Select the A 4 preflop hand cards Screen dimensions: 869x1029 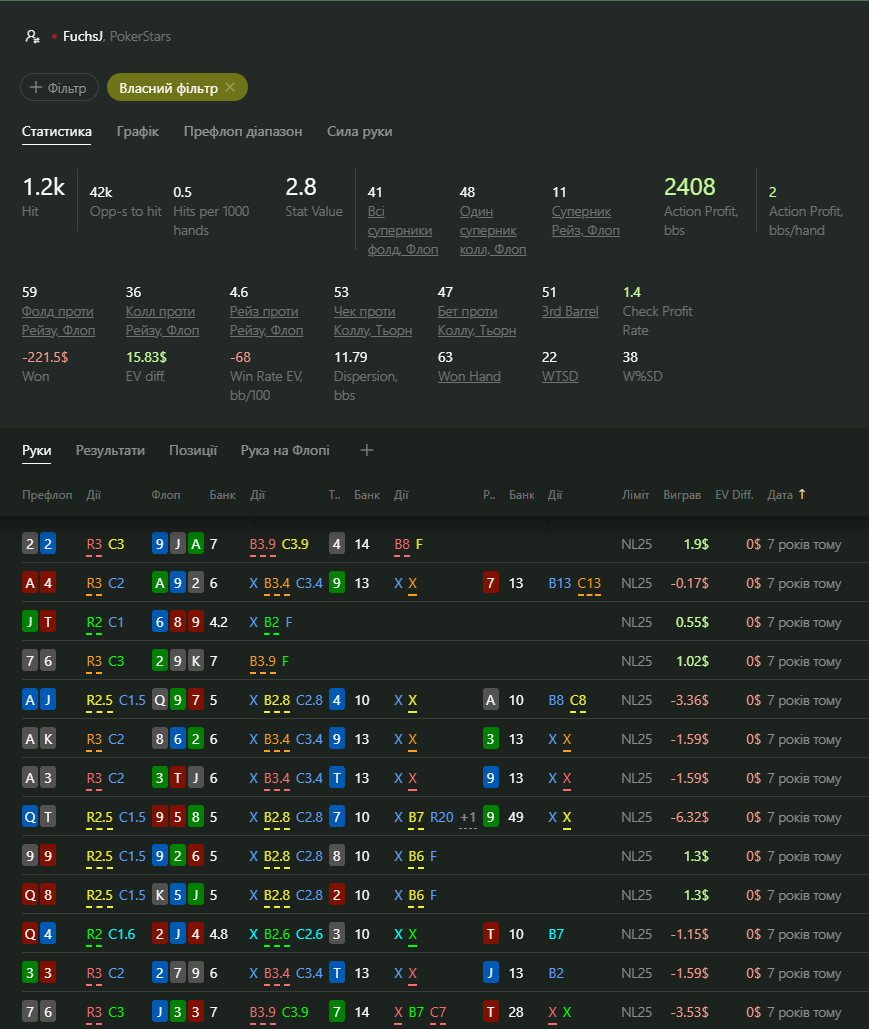pos(39,583)
